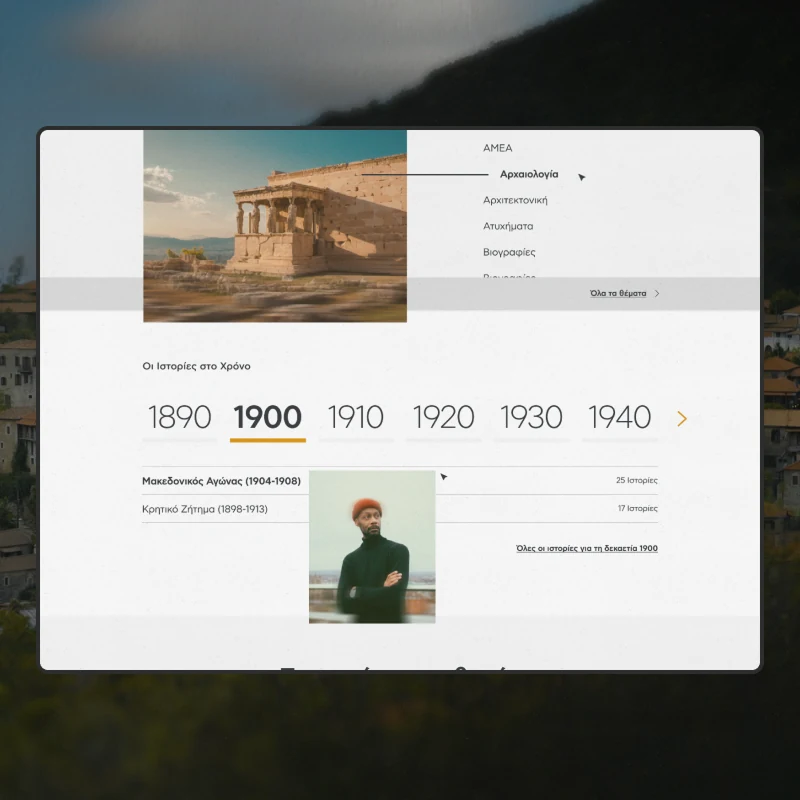Viewport: 800px width, 800px height.
Task: Select the Αρχαιολογία topic
Action: 529,174
